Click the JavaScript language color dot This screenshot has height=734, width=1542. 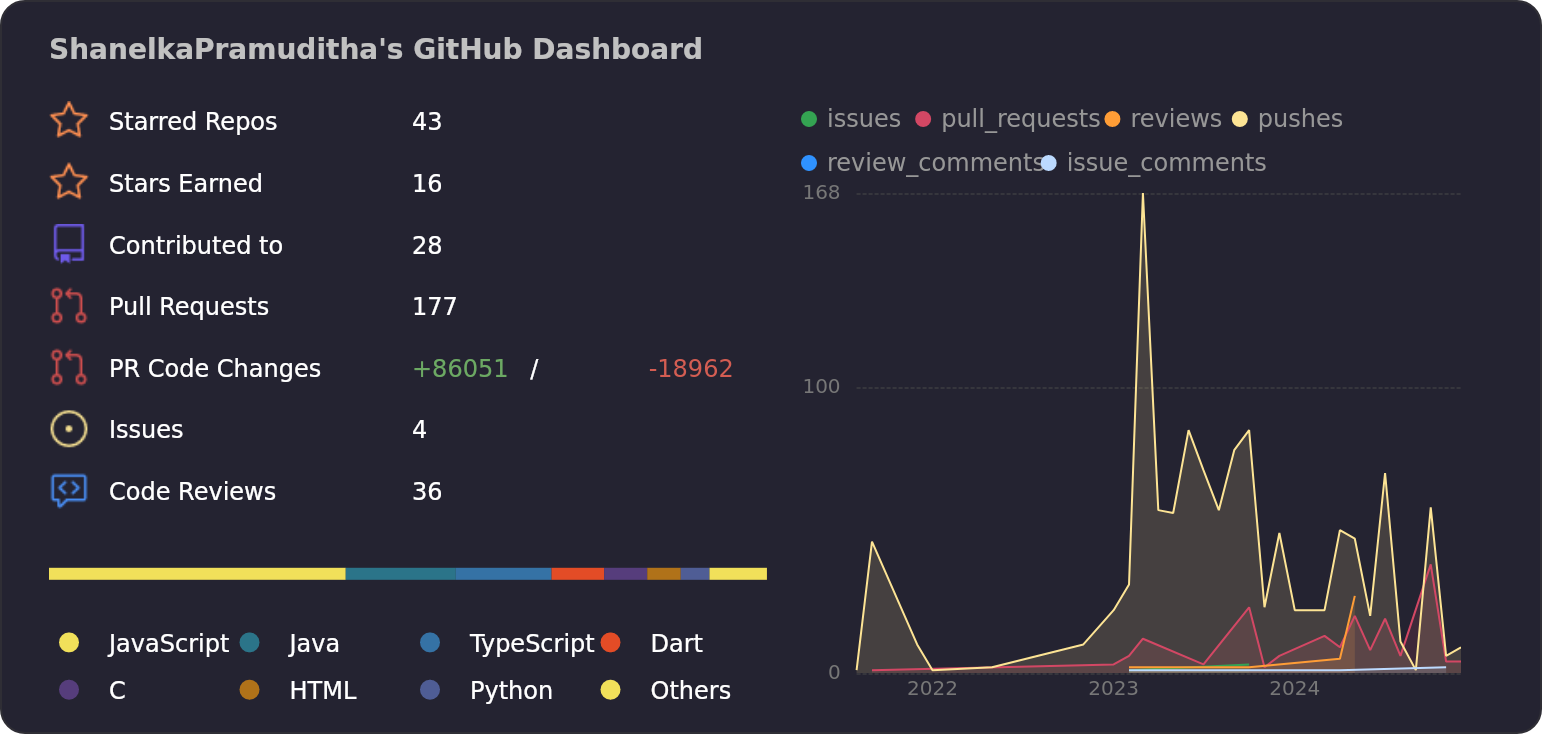[x=69, y=642]
